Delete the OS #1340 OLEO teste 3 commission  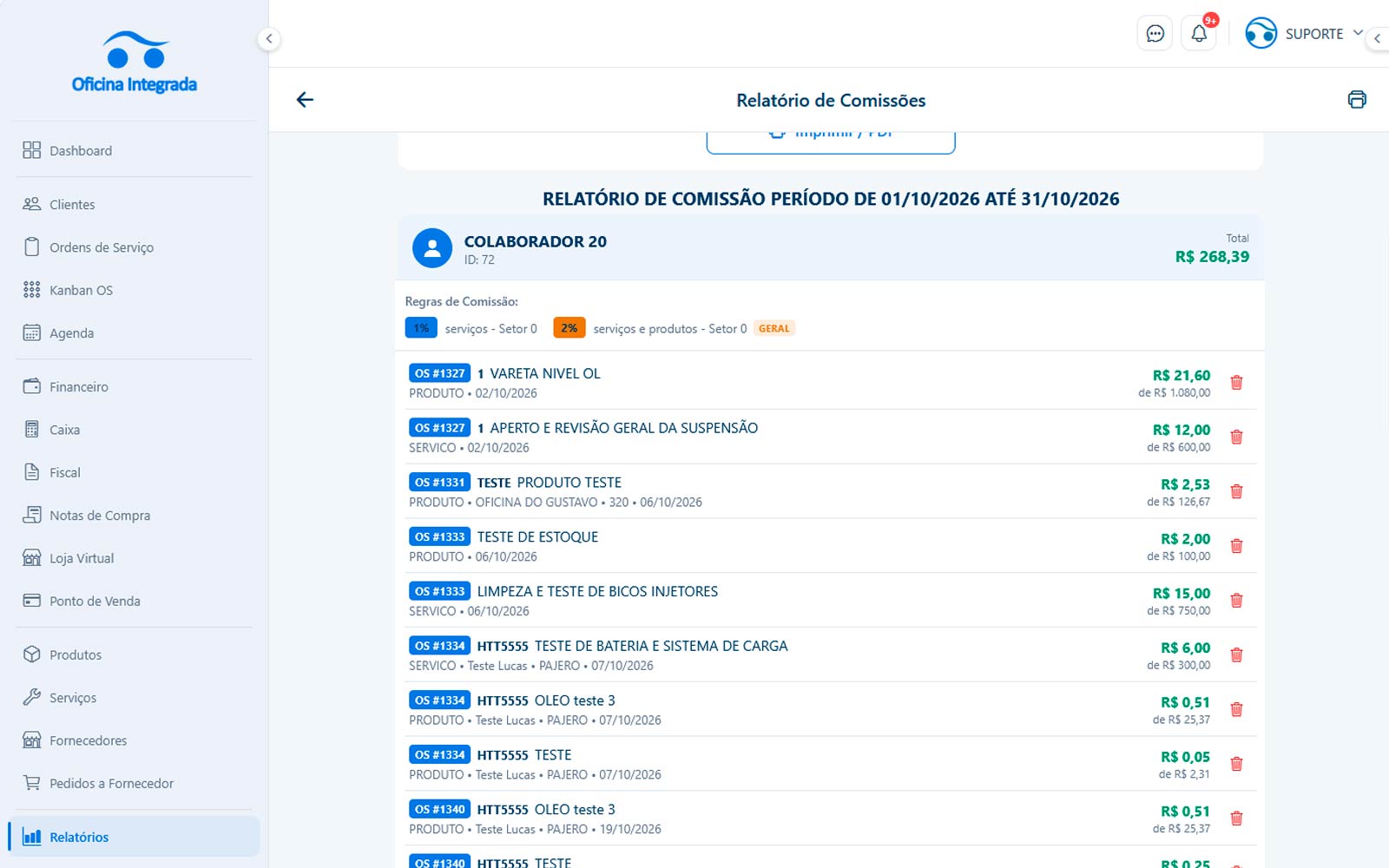(1237, 819)
